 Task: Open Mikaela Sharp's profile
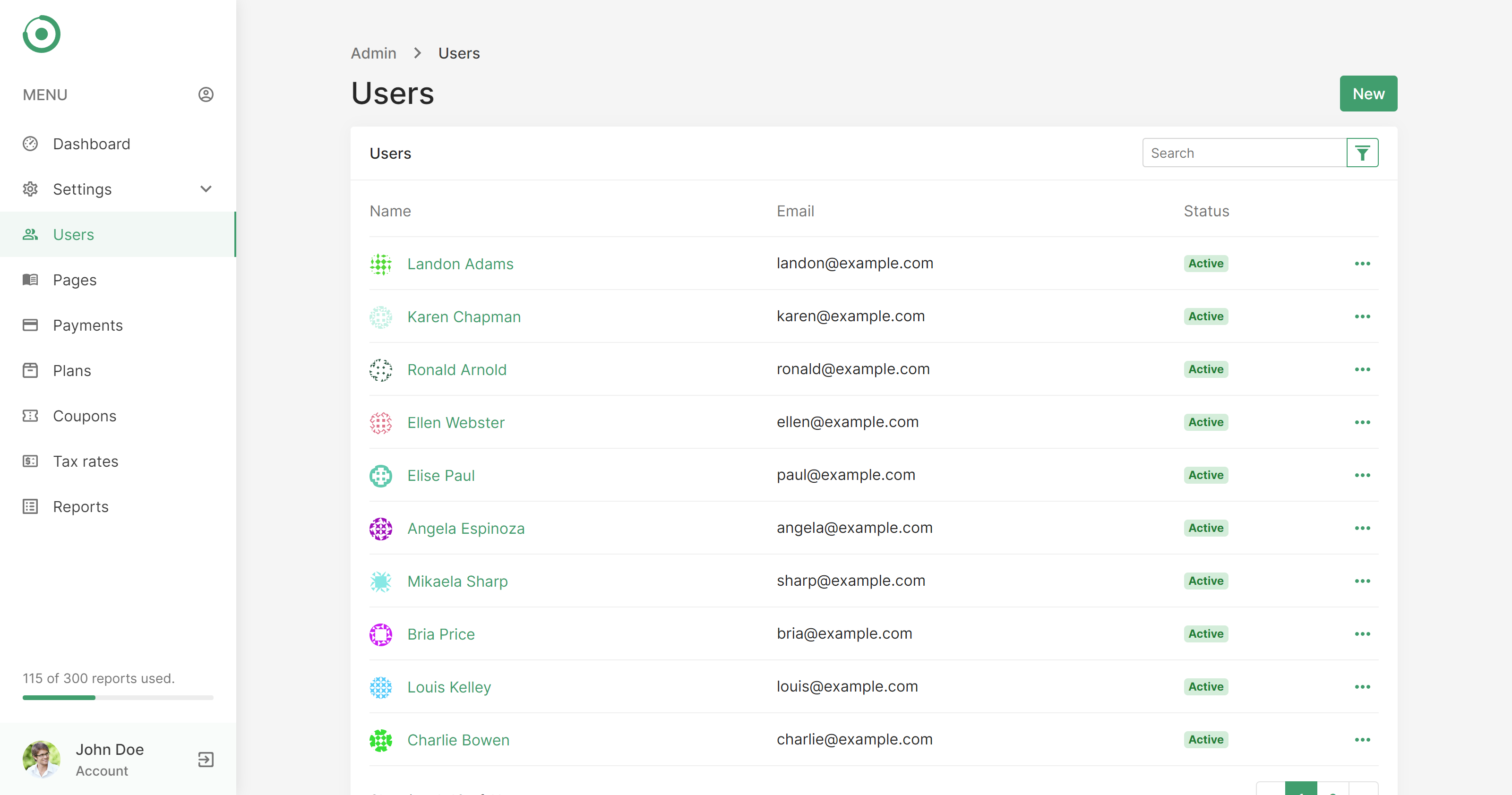457,581
